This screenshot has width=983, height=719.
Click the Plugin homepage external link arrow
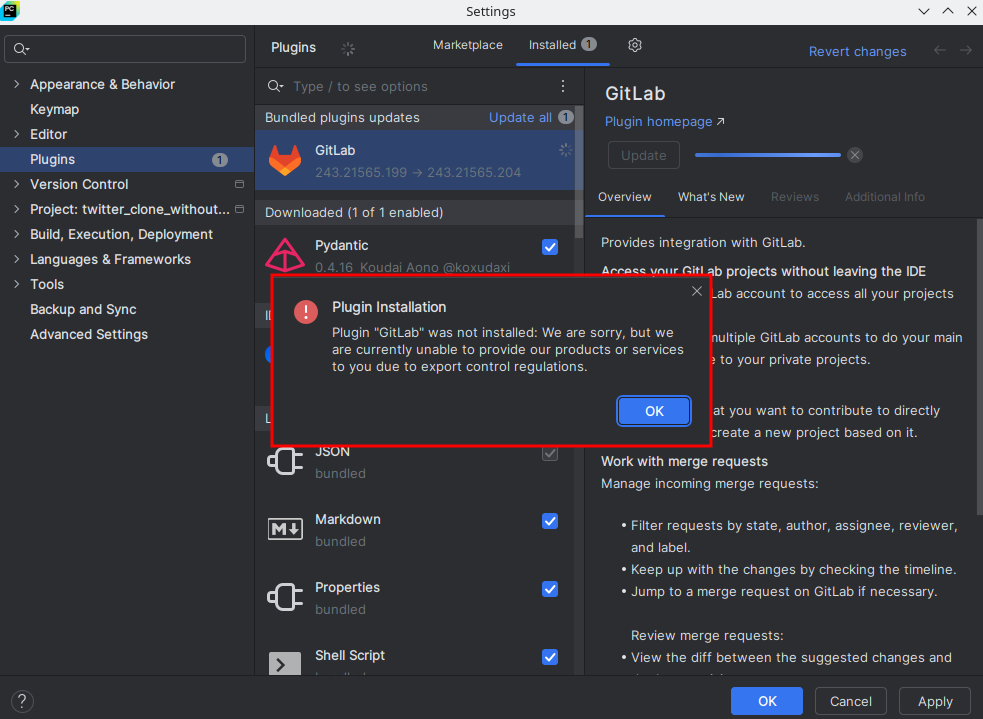tap(720, 122)
